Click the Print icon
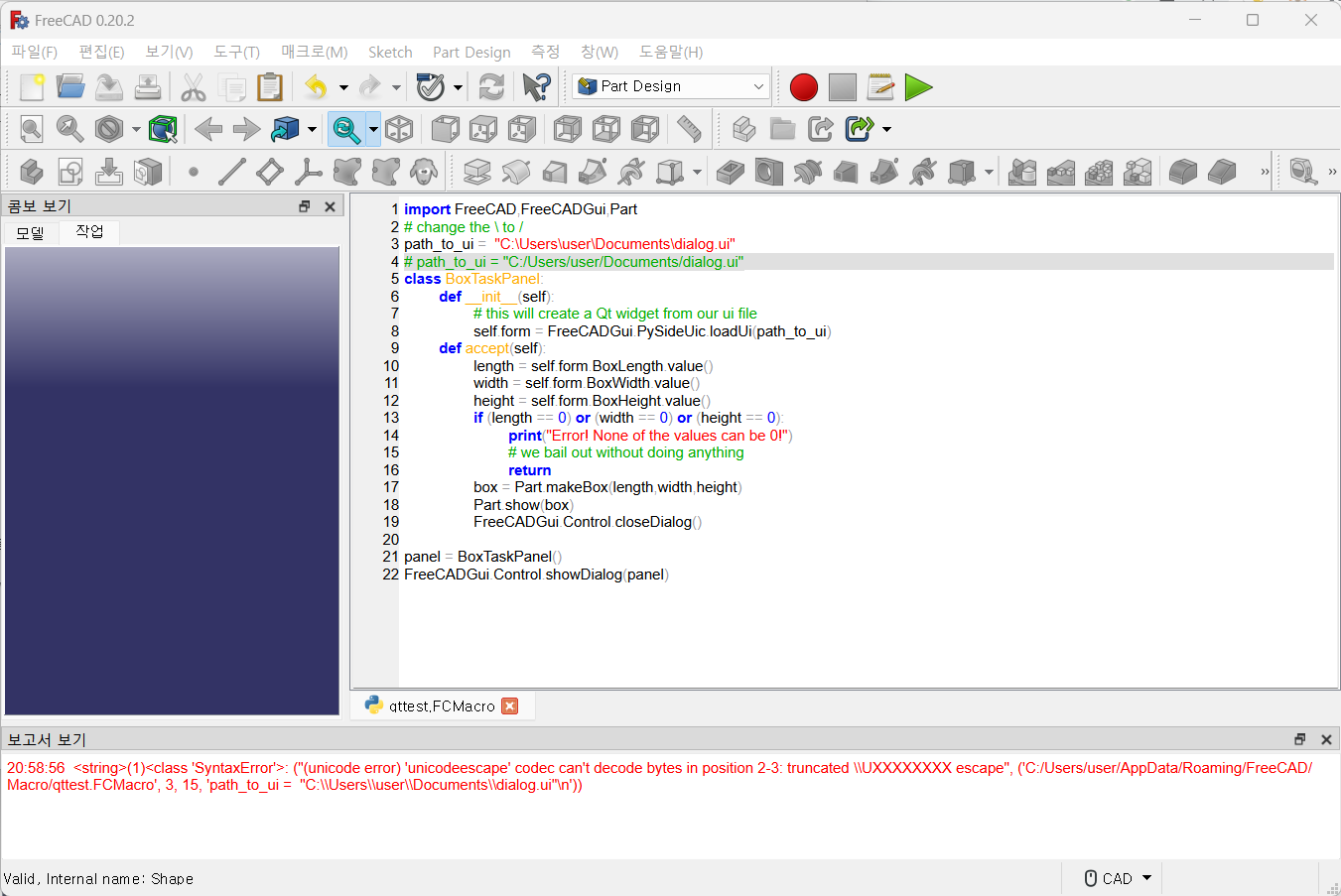Screen dimensions: 1341x896 tap(148, 87)
